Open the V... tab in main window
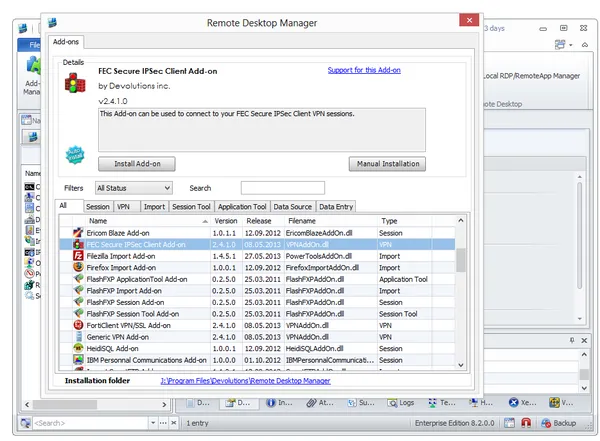 point(561,402)
